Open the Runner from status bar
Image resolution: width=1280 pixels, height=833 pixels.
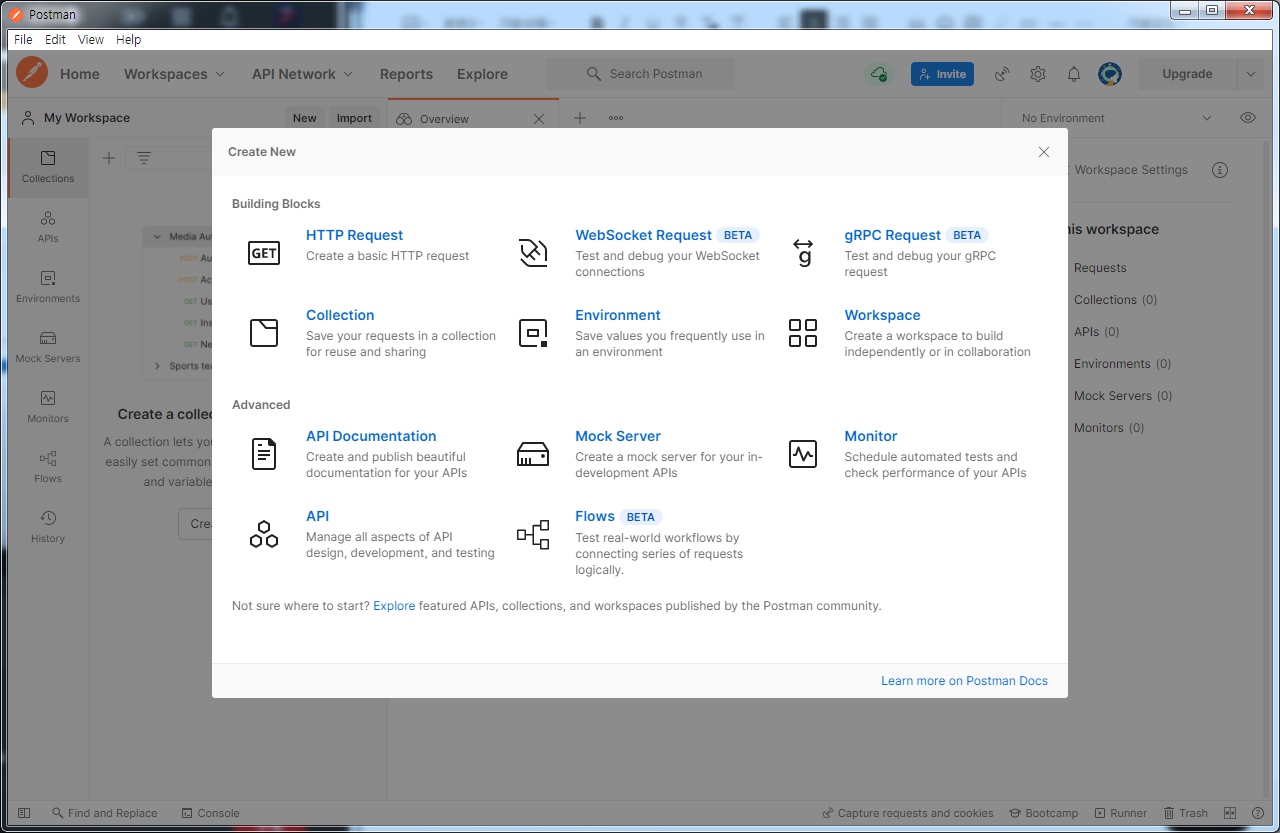[x=1121, y=813]
